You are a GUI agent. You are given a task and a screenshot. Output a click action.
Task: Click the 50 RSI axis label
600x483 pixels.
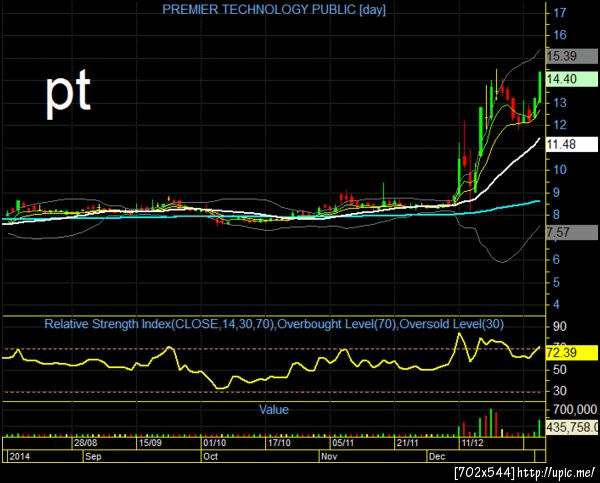click(560, 370)
